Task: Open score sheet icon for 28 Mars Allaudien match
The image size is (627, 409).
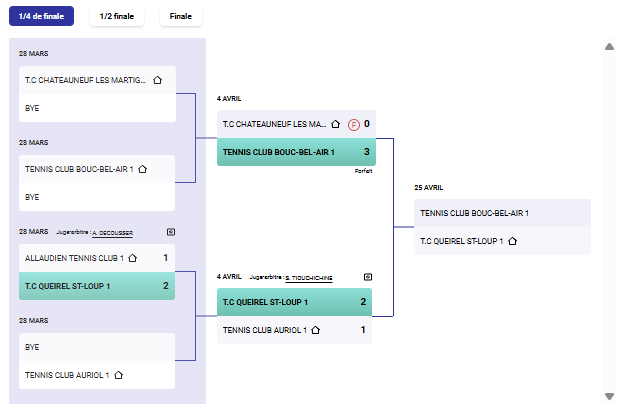Action: 171,232
